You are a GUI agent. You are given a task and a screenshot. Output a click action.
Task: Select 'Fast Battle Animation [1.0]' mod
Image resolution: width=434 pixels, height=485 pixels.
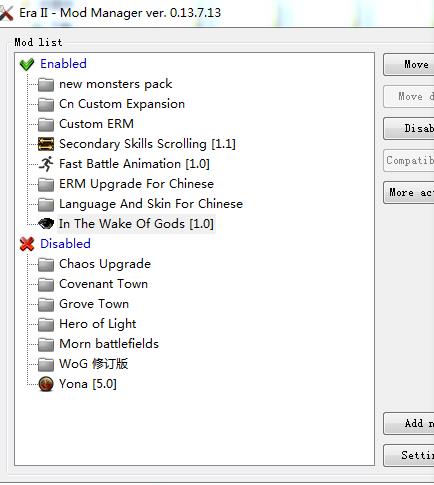(134, 164)
